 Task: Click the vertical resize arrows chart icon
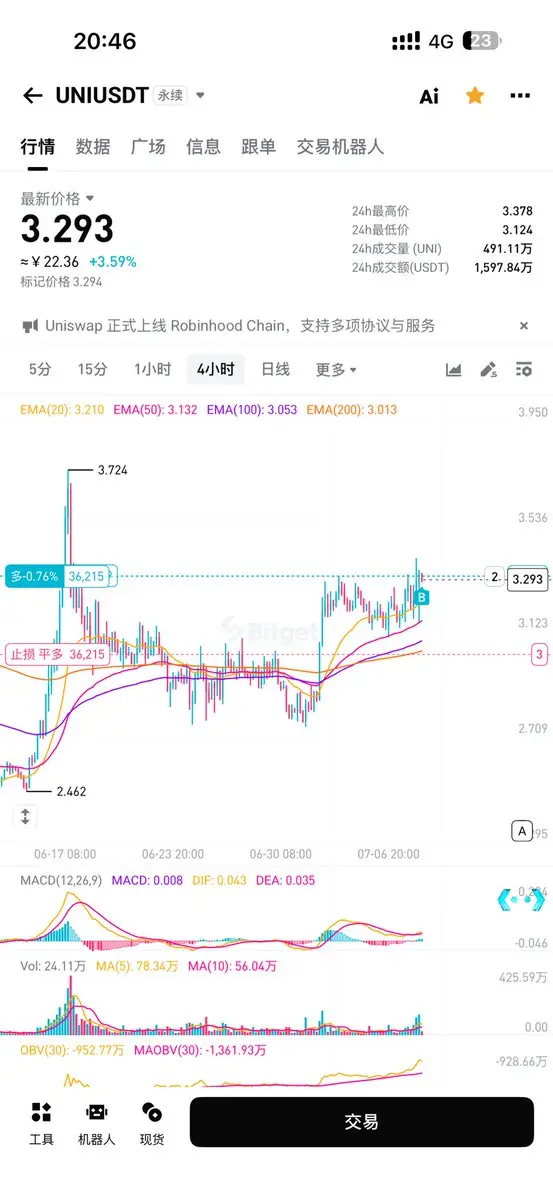(x=25, y=816)
